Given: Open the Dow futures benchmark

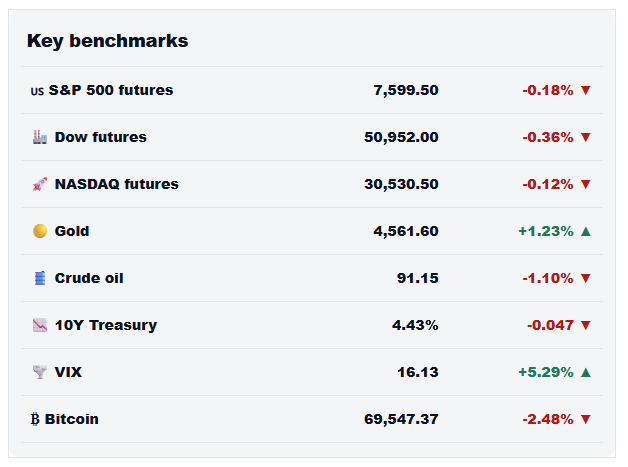Looking at the screenshot, I should click(x=312, y=137).
